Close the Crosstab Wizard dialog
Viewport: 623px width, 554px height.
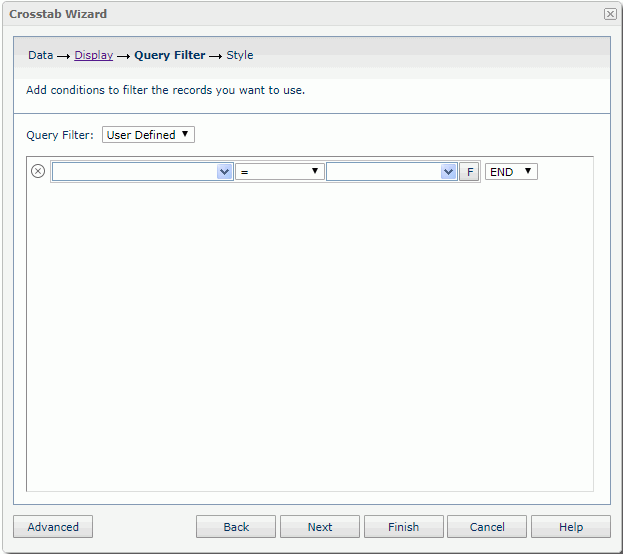[x=610, y=14]
